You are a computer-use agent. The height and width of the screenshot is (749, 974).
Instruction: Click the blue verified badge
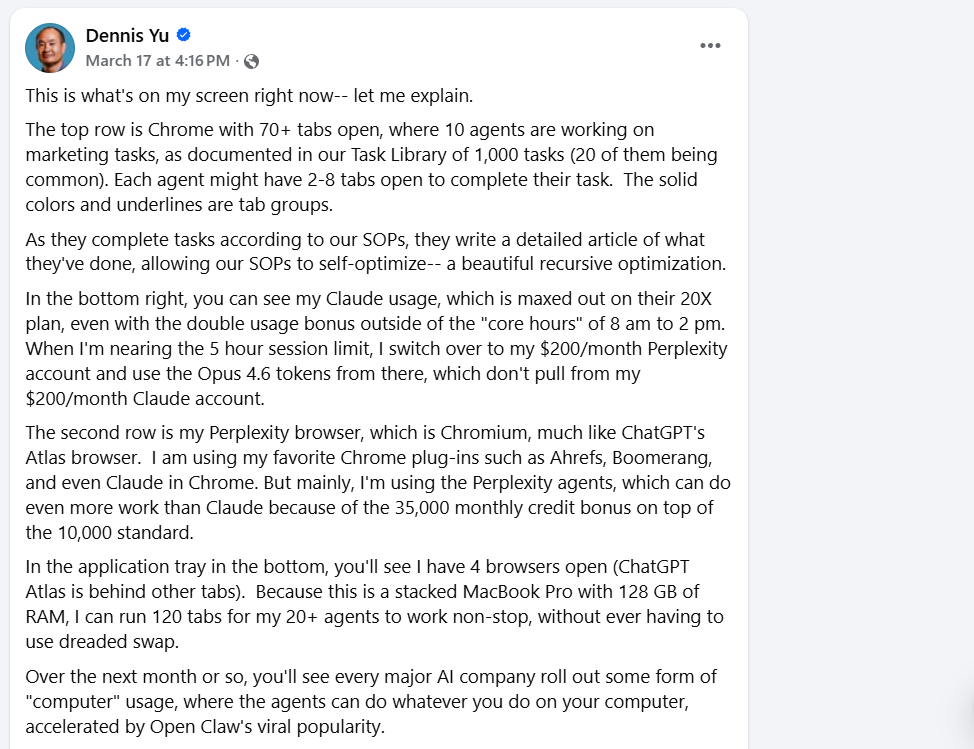[184, 35]
